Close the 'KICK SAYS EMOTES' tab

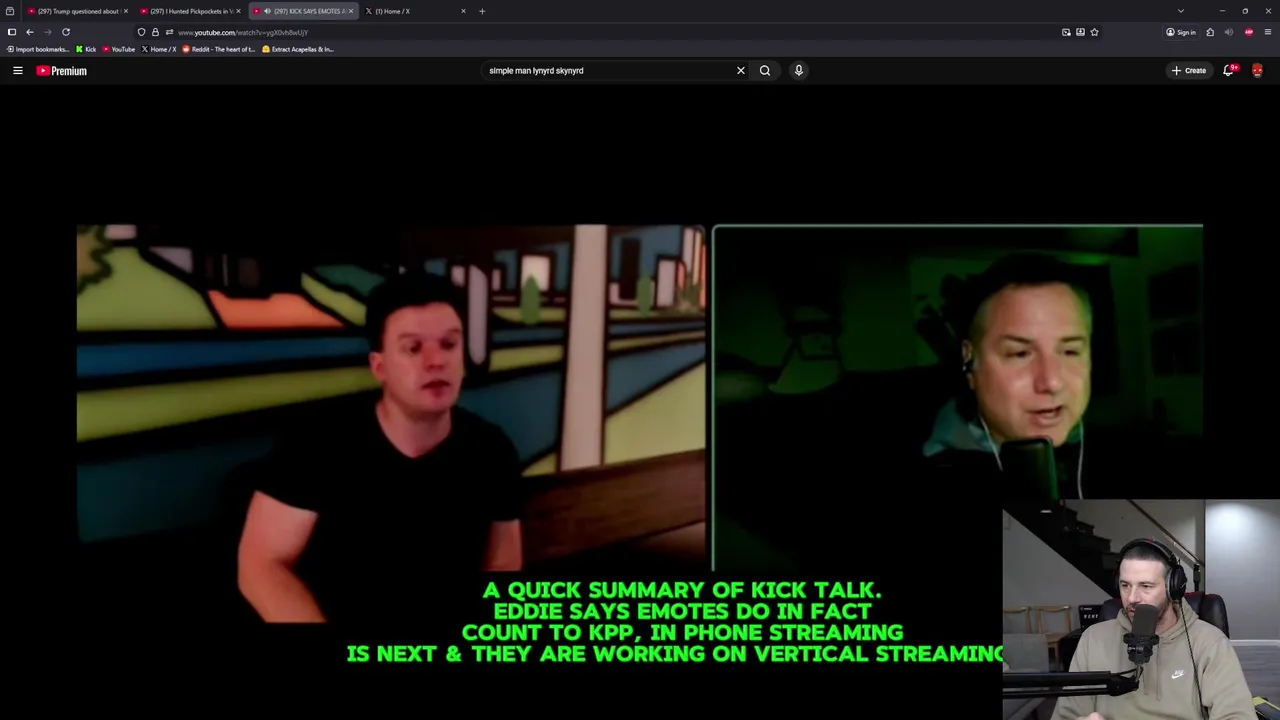(350, 11)
